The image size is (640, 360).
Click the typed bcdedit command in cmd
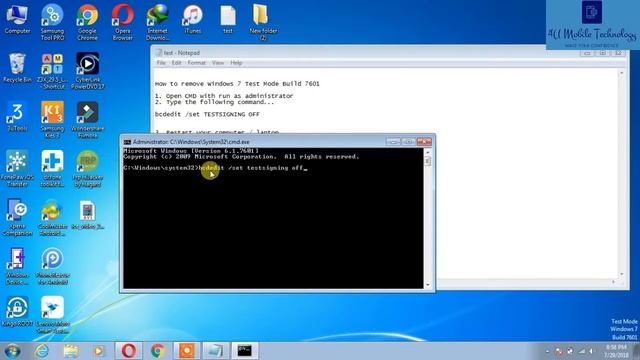point(252,168)
